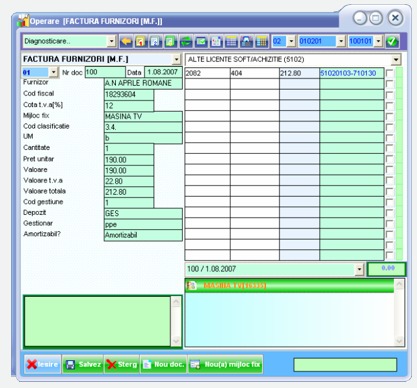Open the 100 / 1.08.2007 document dropdown
Image resolution: width=417 pixels, height=388 pixels.
coord(359,269)
